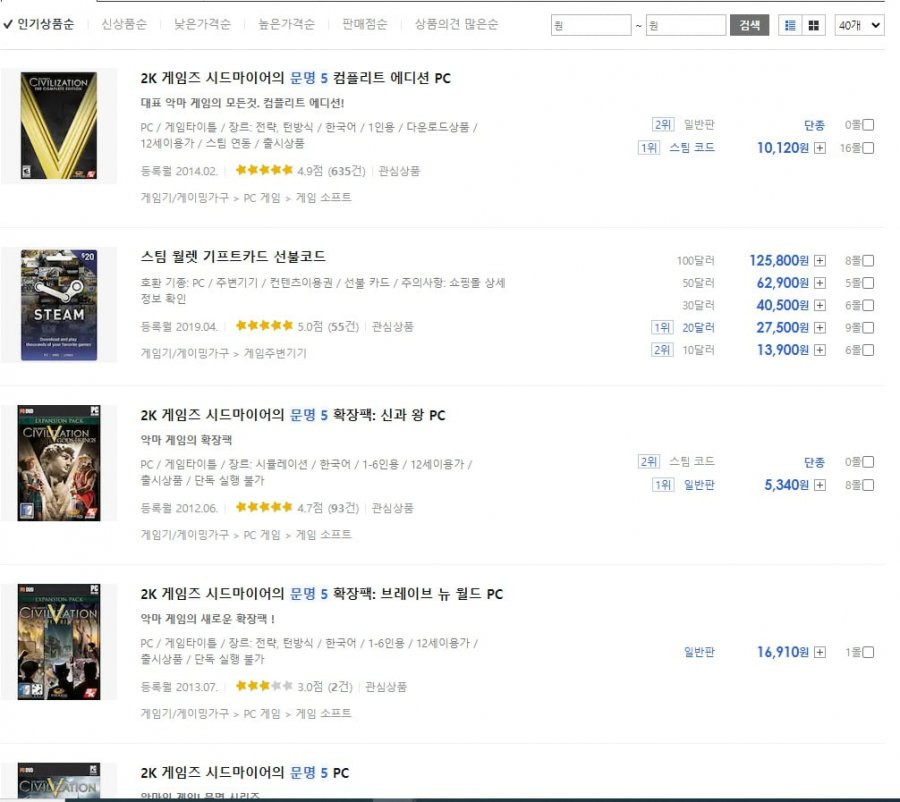Viewport: 900px width, 802px height.
Task: Expand plus icon beside 5,340원 price
Action: point(820,485)
